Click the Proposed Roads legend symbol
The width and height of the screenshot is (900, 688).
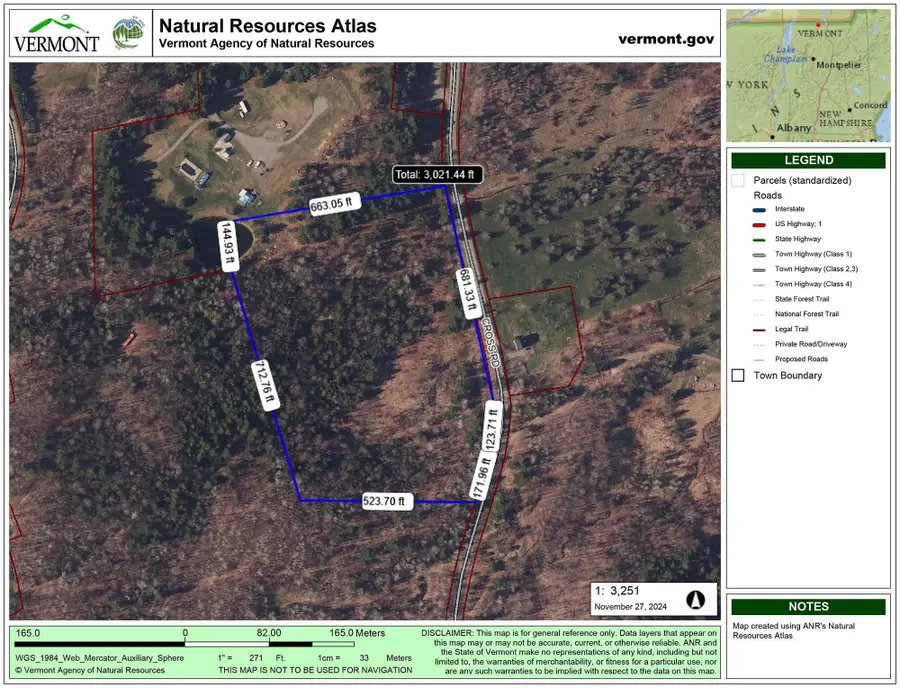pos(759,358)
